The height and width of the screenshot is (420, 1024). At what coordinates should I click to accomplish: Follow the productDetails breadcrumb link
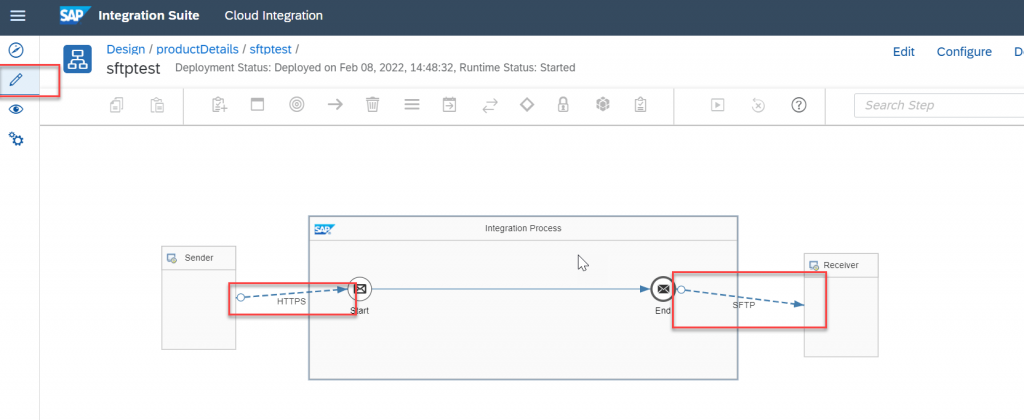(x=197, y=50)
